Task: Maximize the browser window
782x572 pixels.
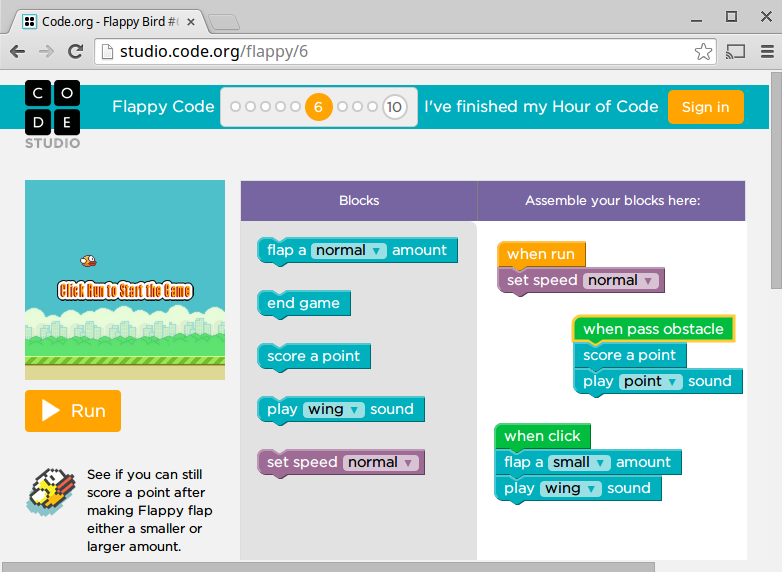Action: (x=731, y=16)
